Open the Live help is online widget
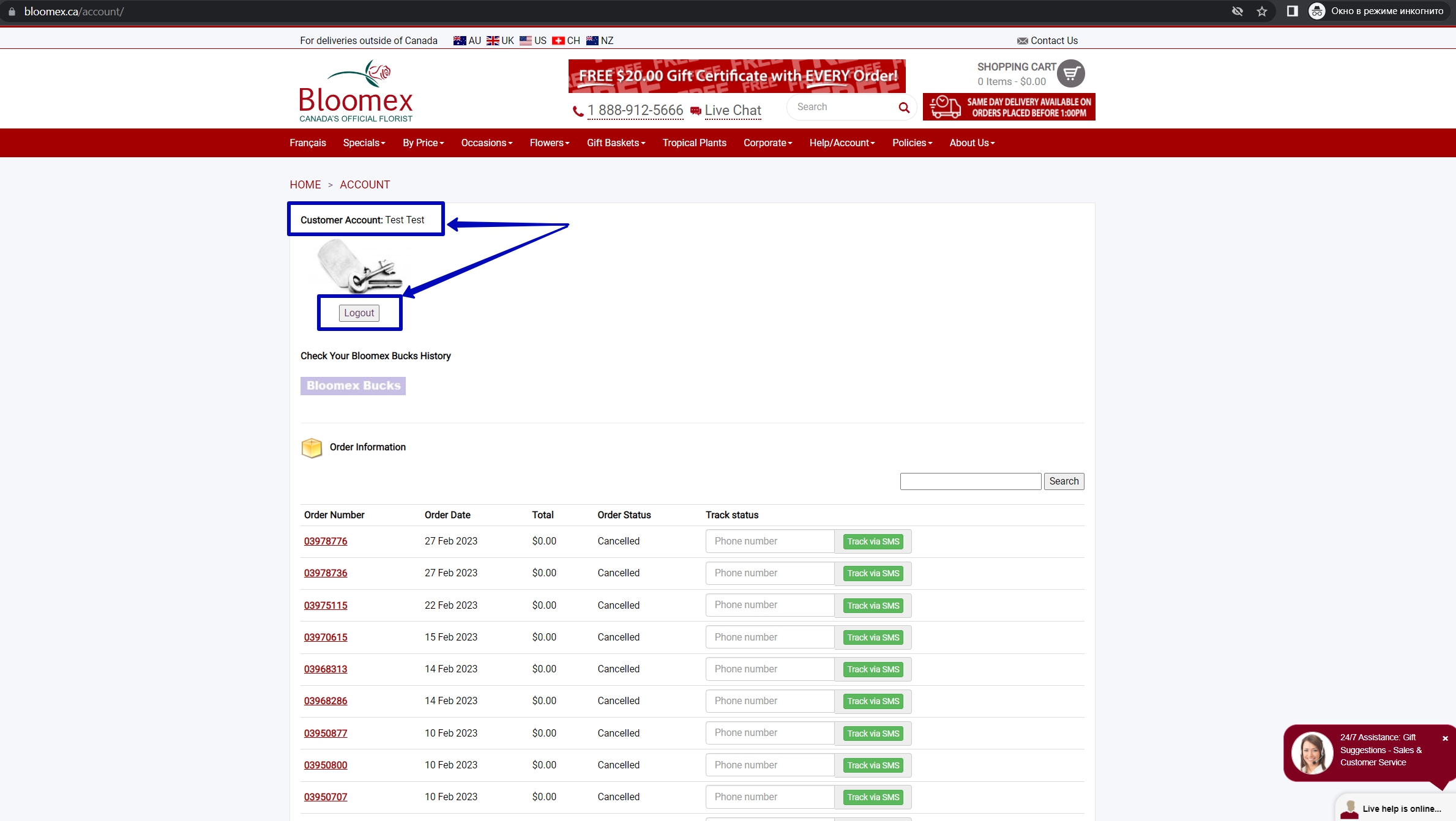This screenshot has width=1456, height=821. coord(1395,808)
